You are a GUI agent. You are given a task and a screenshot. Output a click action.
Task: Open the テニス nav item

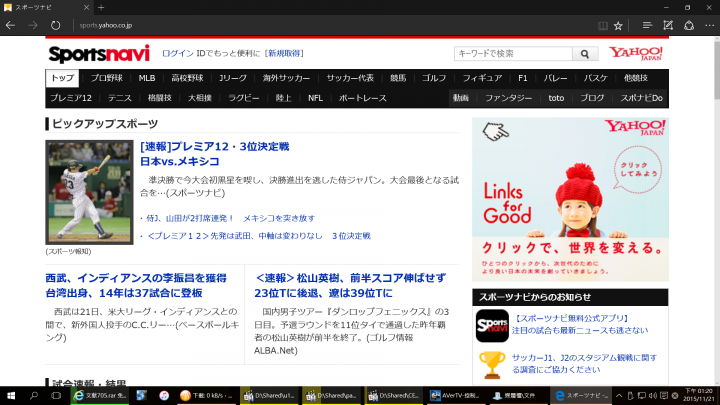tap(119, 98)
